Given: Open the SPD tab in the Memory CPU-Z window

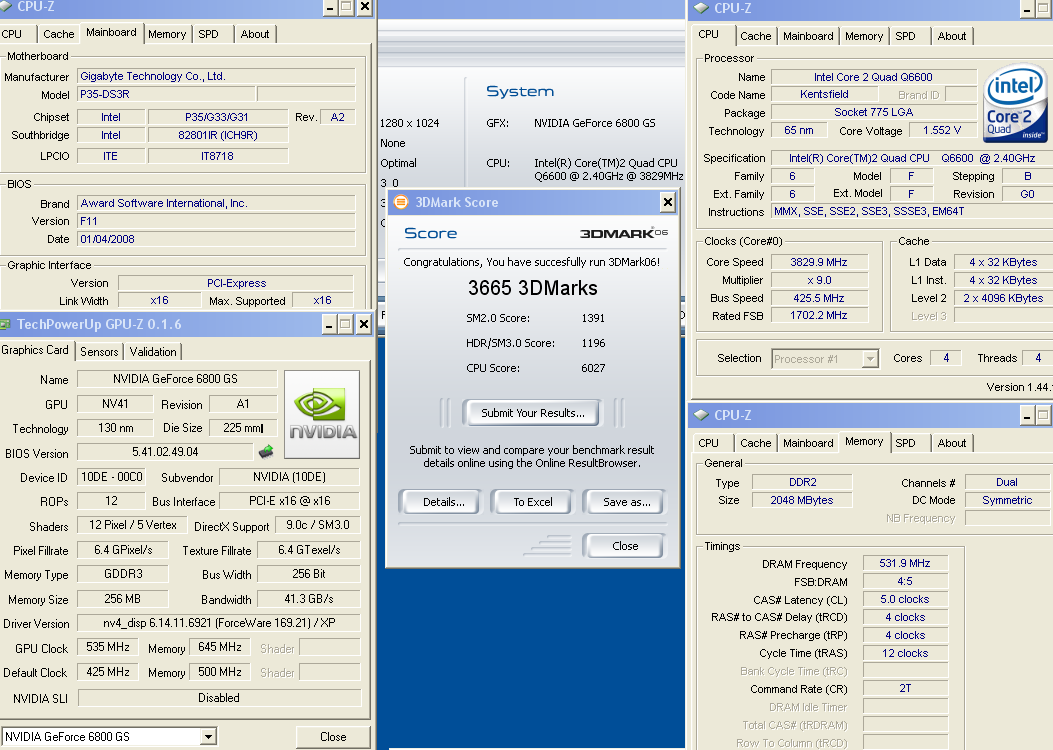Looking at the screenshot, I should tap(905, 443).
